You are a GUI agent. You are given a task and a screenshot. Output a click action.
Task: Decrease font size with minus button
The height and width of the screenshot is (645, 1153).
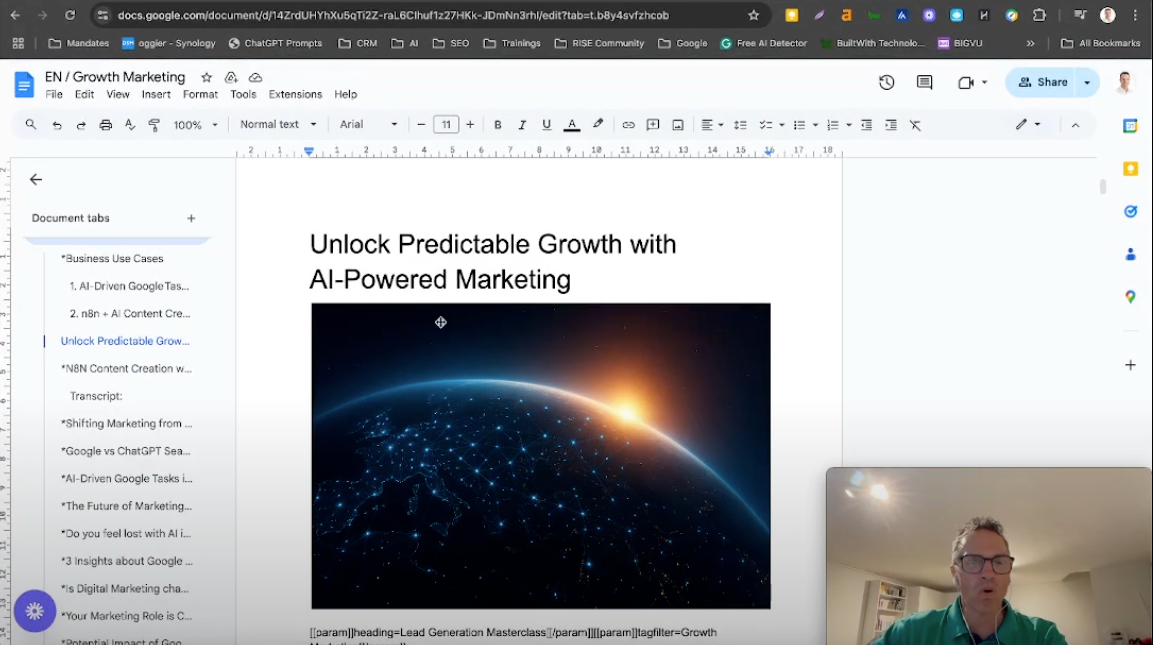click(x=421, y=125)
